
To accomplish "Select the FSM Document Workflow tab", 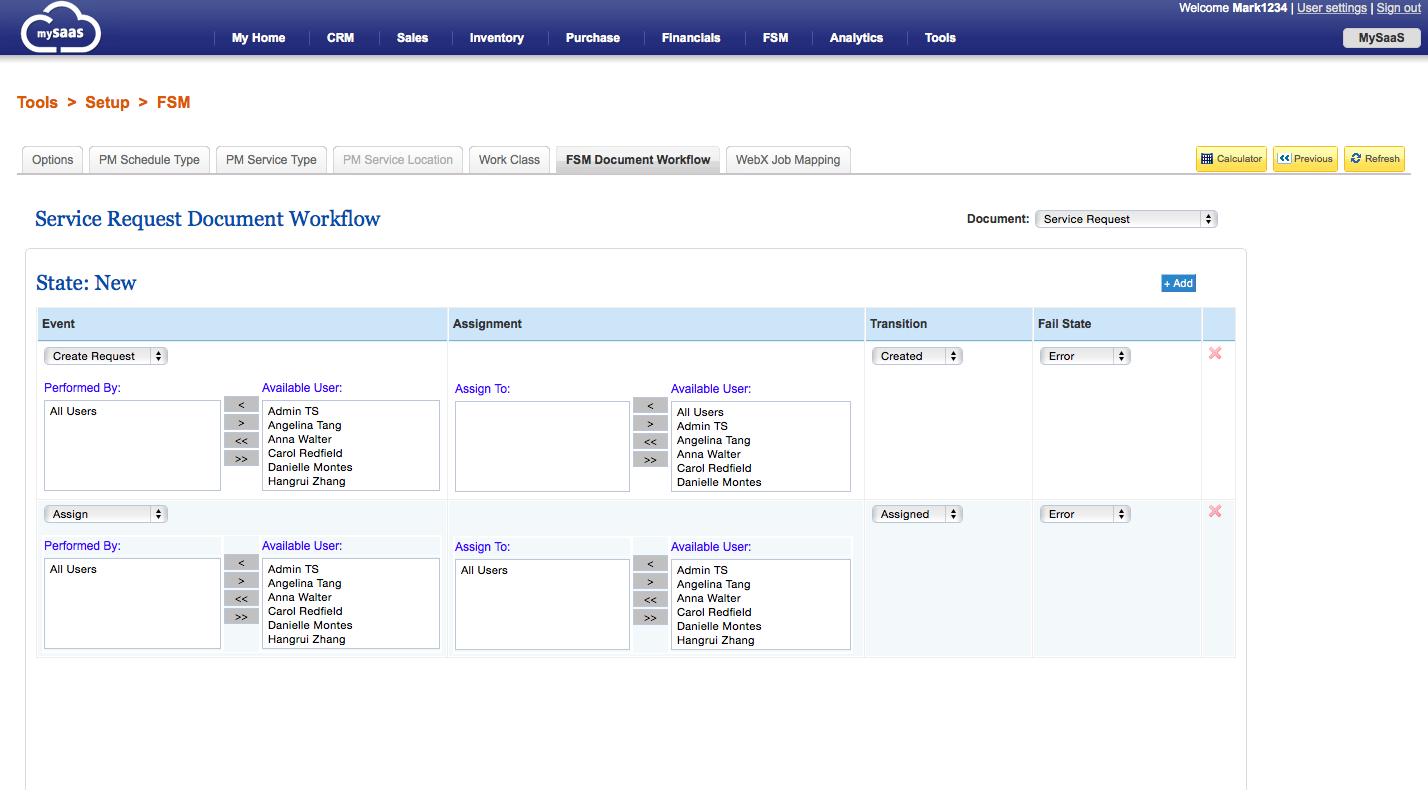I will pyautogui.click(x=638, y=160).
